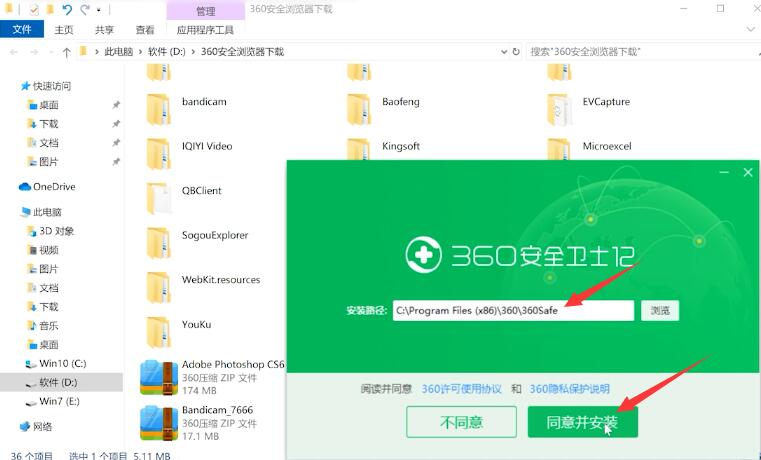
Task: Switch to the 查看 ribbon tab
Action: click(x=145, y=30)
